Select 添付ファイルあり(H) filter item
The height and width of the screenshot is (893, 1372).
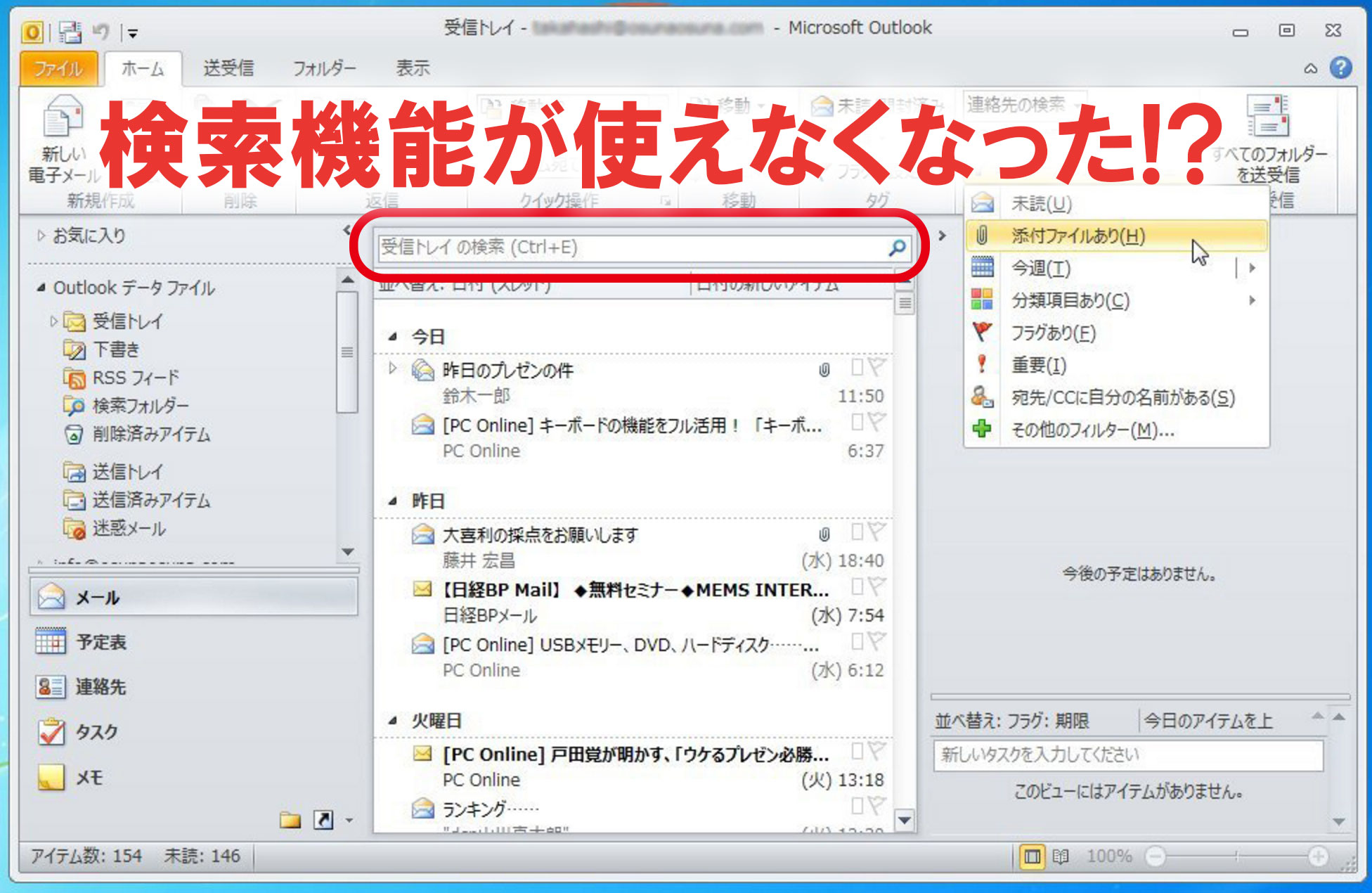coord(1118,236)
